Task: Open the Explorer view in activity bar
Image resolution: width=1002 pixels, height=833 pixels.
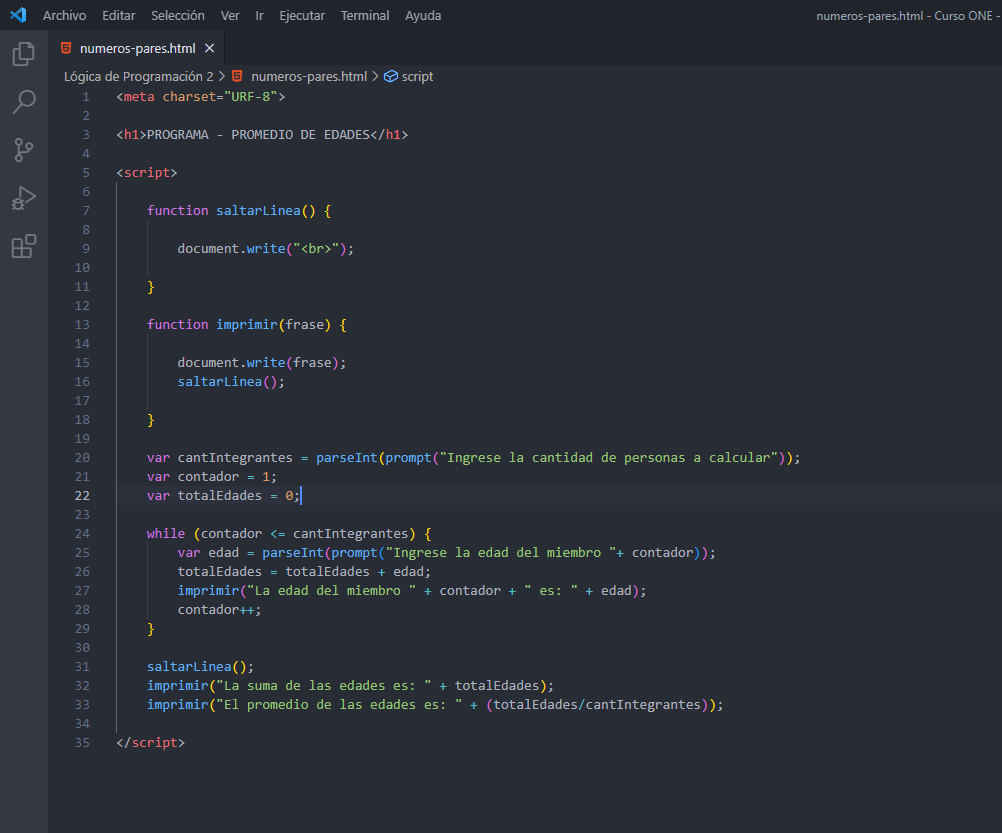Action: click(x=24, y=54)
